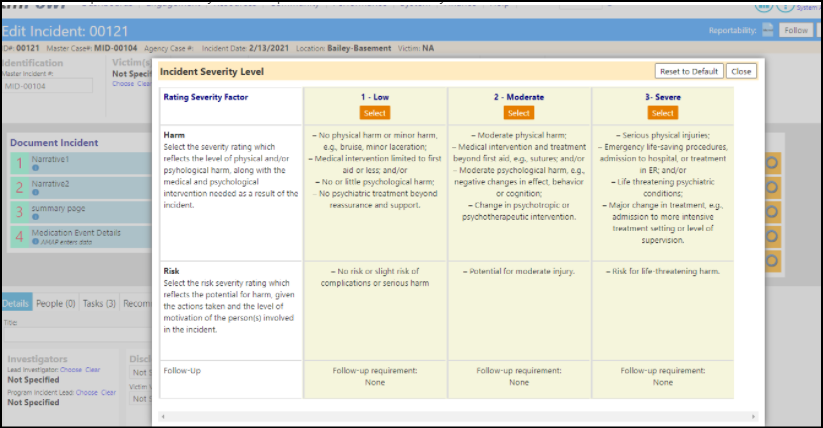Click the Investigators section heading

tap(37, 359)
